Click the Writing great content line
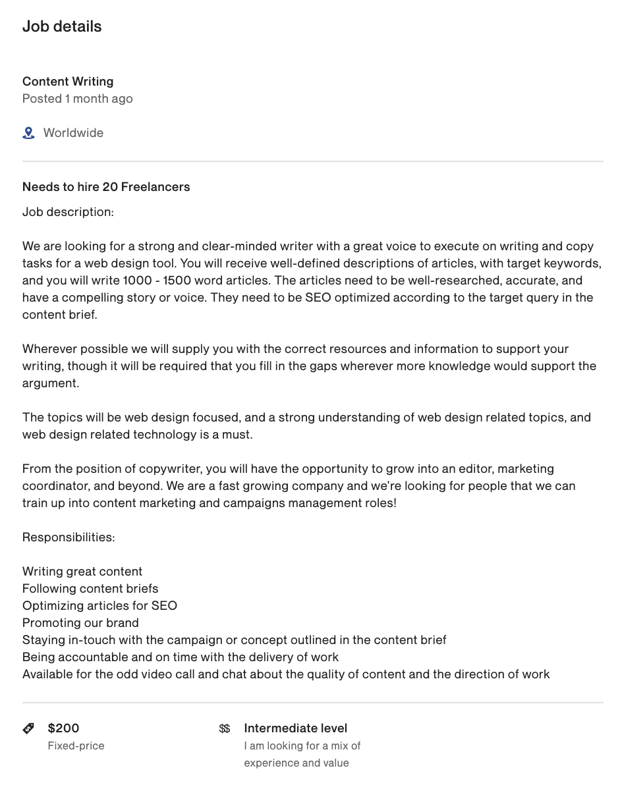 point(82,571)
